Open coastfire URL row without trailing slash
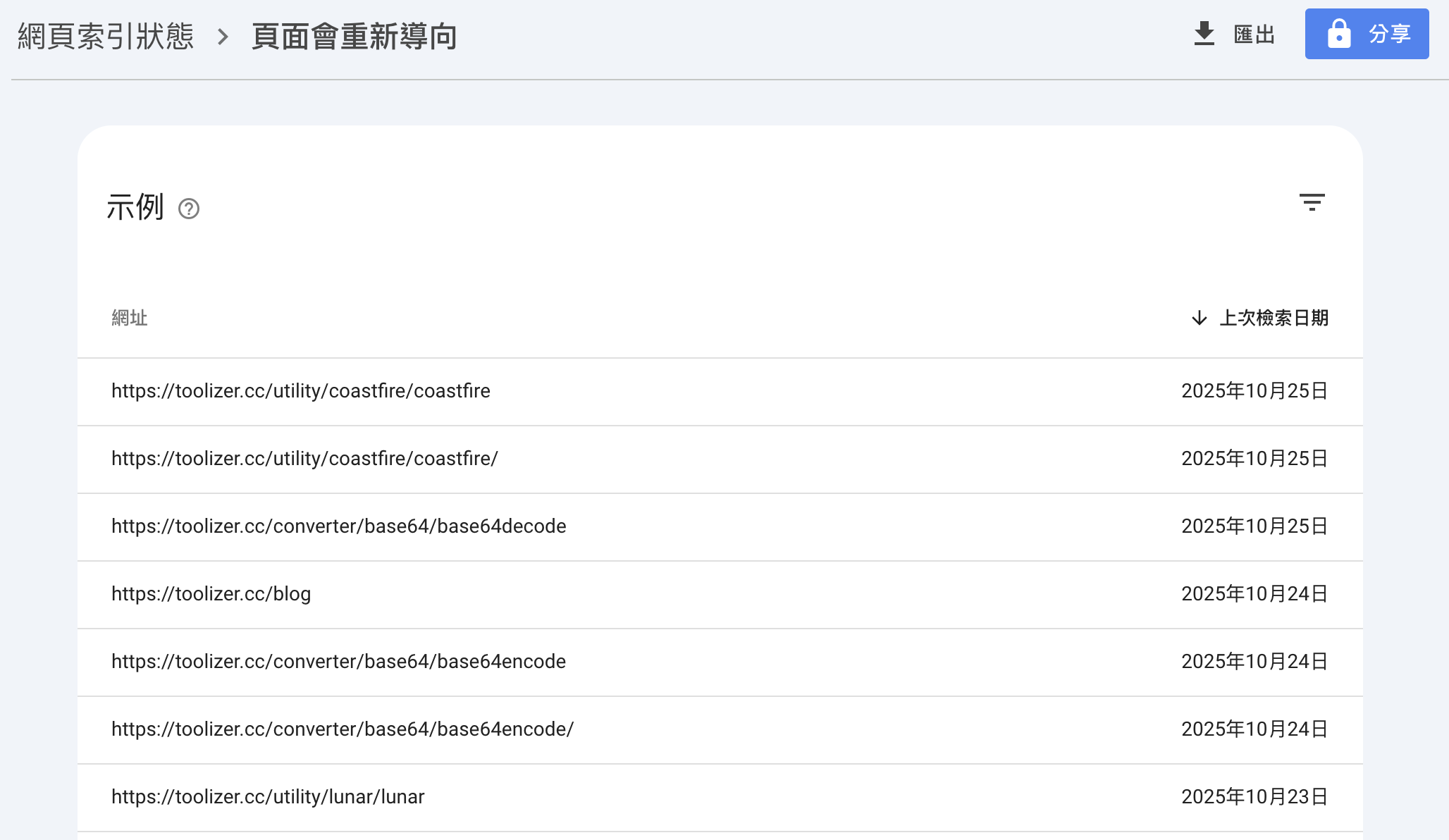Viewport: 1449px width, 840px height. [x=301, y=391]
